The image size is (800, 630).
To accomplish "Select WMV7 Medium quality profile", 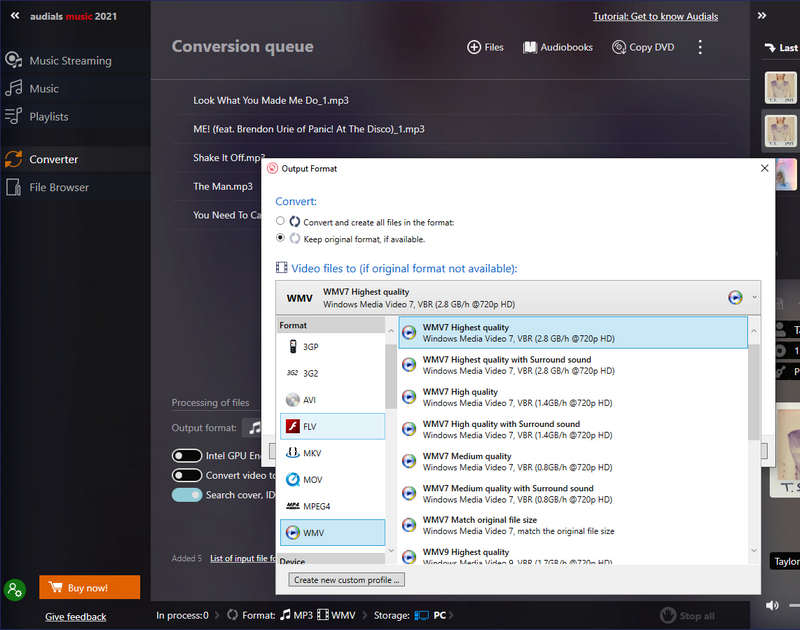I will tap(573, 461).
